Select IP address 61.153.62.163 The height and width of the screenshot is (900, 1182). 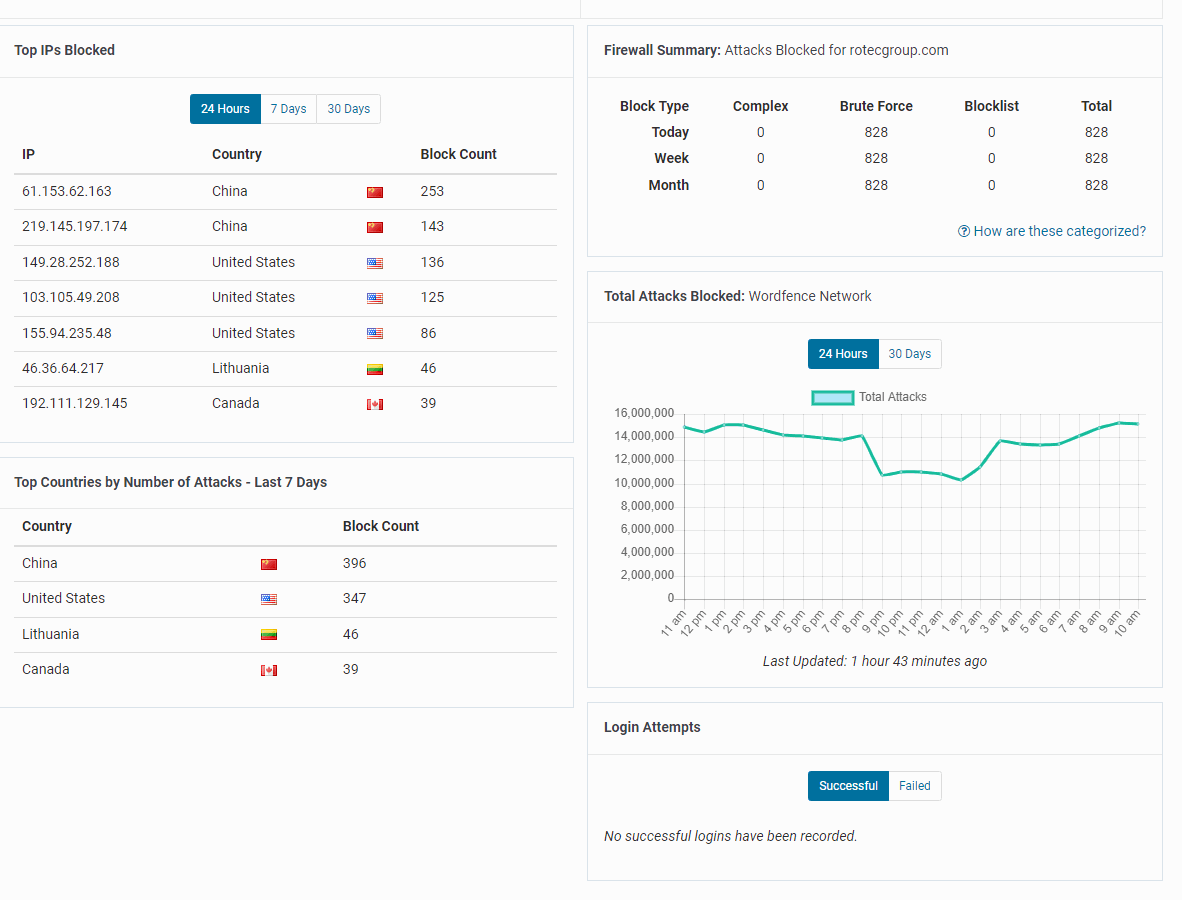pyautogui.click(x=66, y=191)
